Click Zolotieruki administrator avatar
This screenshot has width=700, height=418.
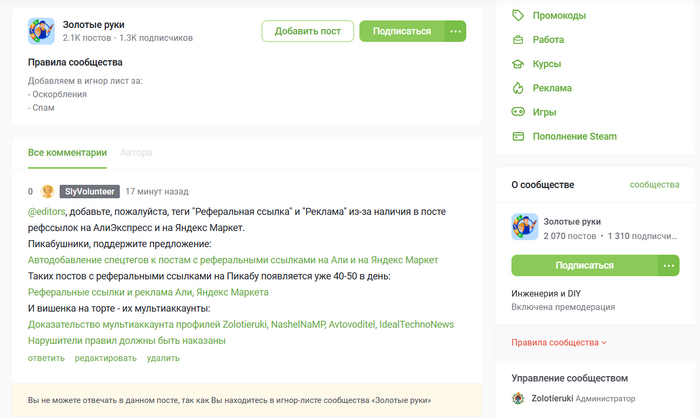(518, 398)
